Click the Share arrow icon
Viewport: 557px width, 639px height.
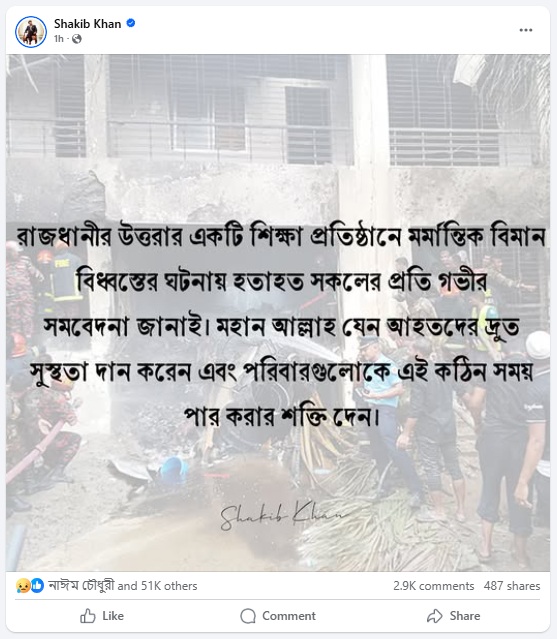434,616
